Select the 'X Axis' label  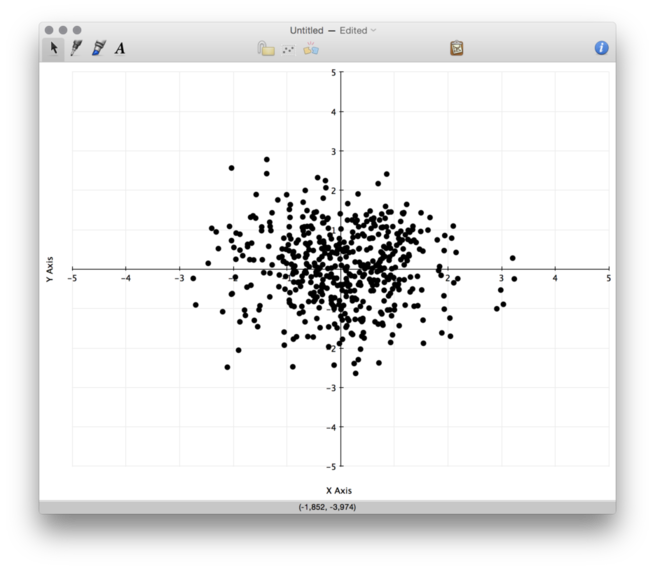tap(339, 491)
